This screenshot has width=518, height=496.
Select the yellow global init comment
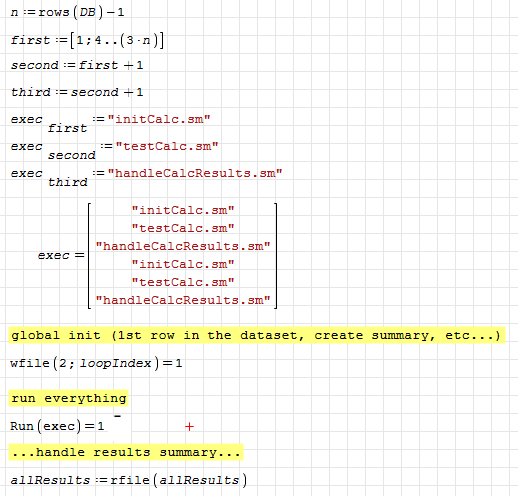(x=257, y=335)
